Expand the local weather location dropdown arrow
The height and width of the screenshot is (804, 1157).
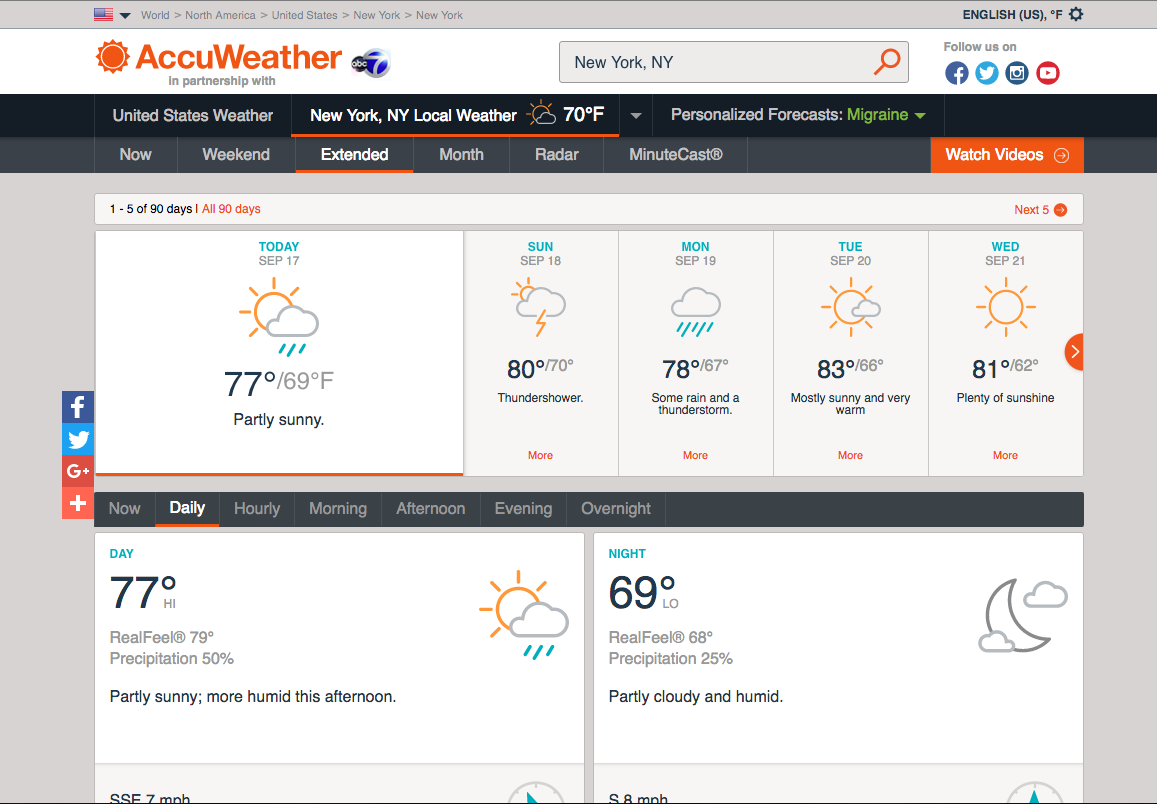point(635,115)
